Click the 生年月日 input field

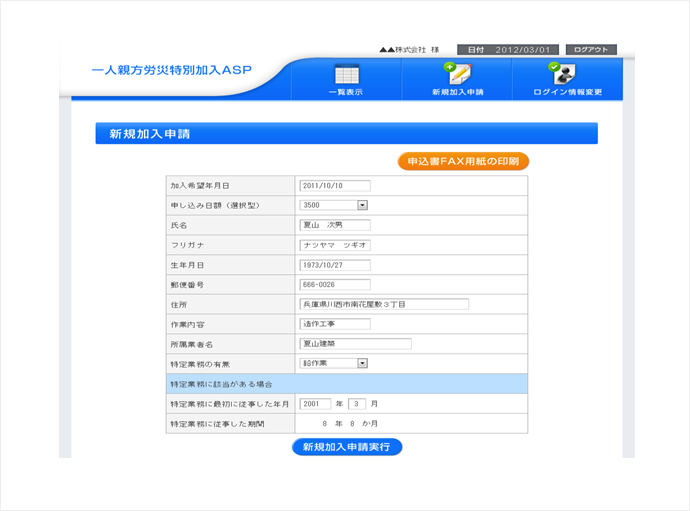(335, 265)
